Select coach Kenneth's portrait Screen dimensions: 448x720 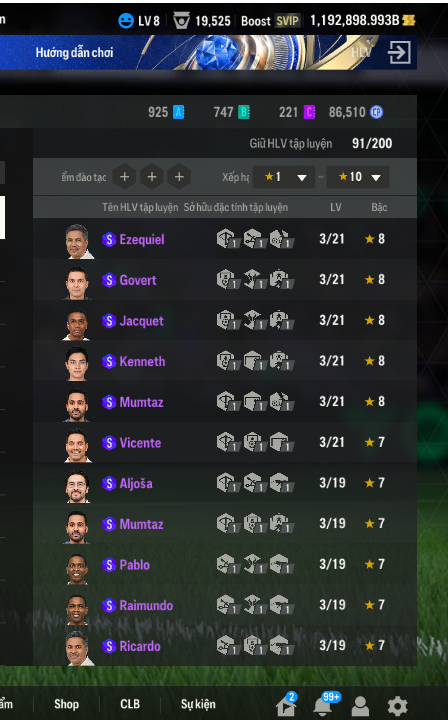[x=76, y=363]
